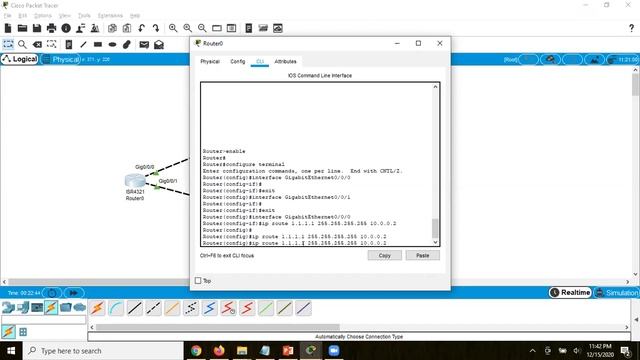Open Chrome from the Windows taskbar

[196, 351]
